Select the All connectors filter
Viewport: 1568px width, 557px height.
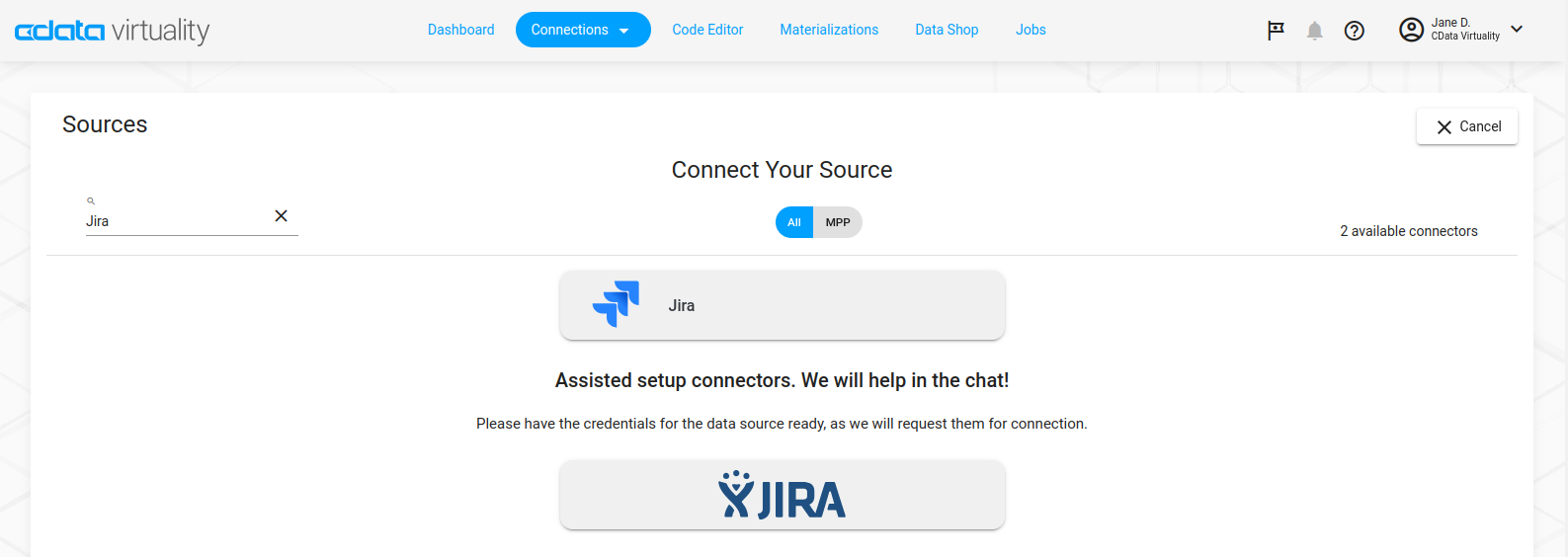pyautogui.click(x=793, y=222)
